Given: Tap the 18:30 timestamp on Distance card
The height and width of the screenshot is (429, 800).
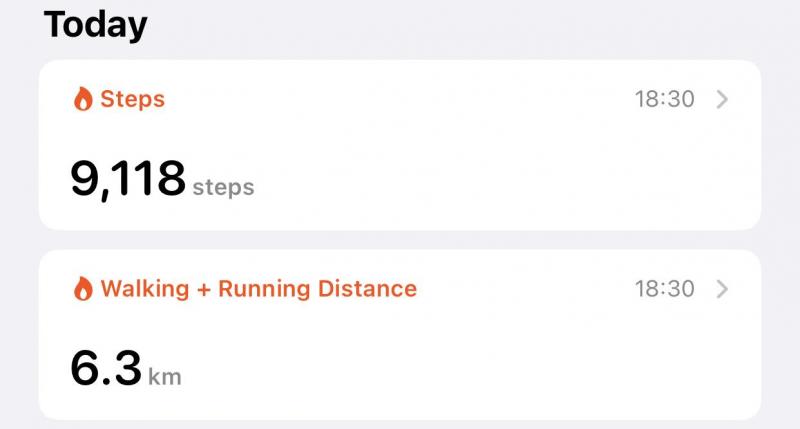Looking at the screenshot, I should tap(664, 289).
